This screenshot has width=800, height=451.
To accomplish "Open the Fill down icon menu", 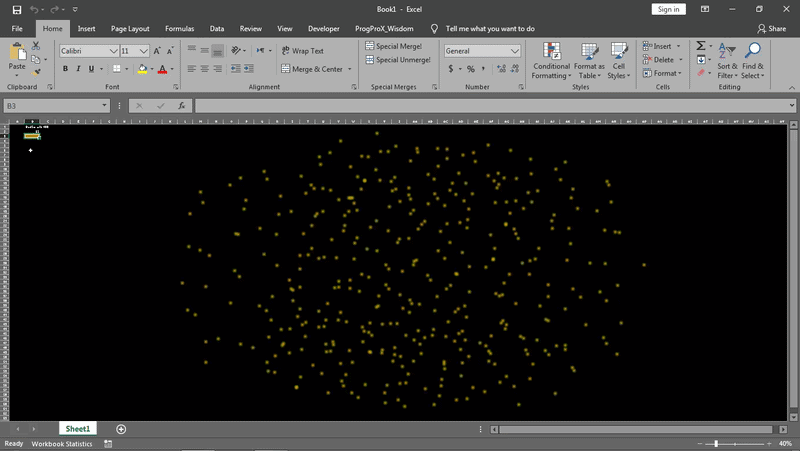I will point(702,60).
